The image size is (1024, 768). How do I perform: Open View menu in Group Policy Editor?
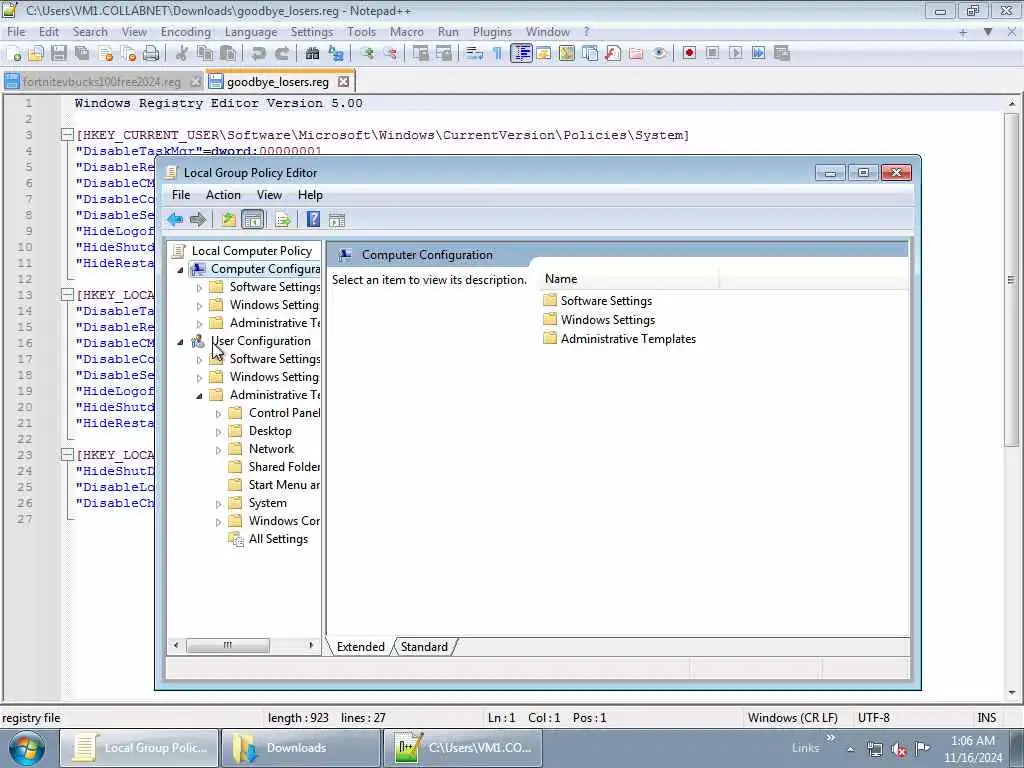(x=269, y=195)
